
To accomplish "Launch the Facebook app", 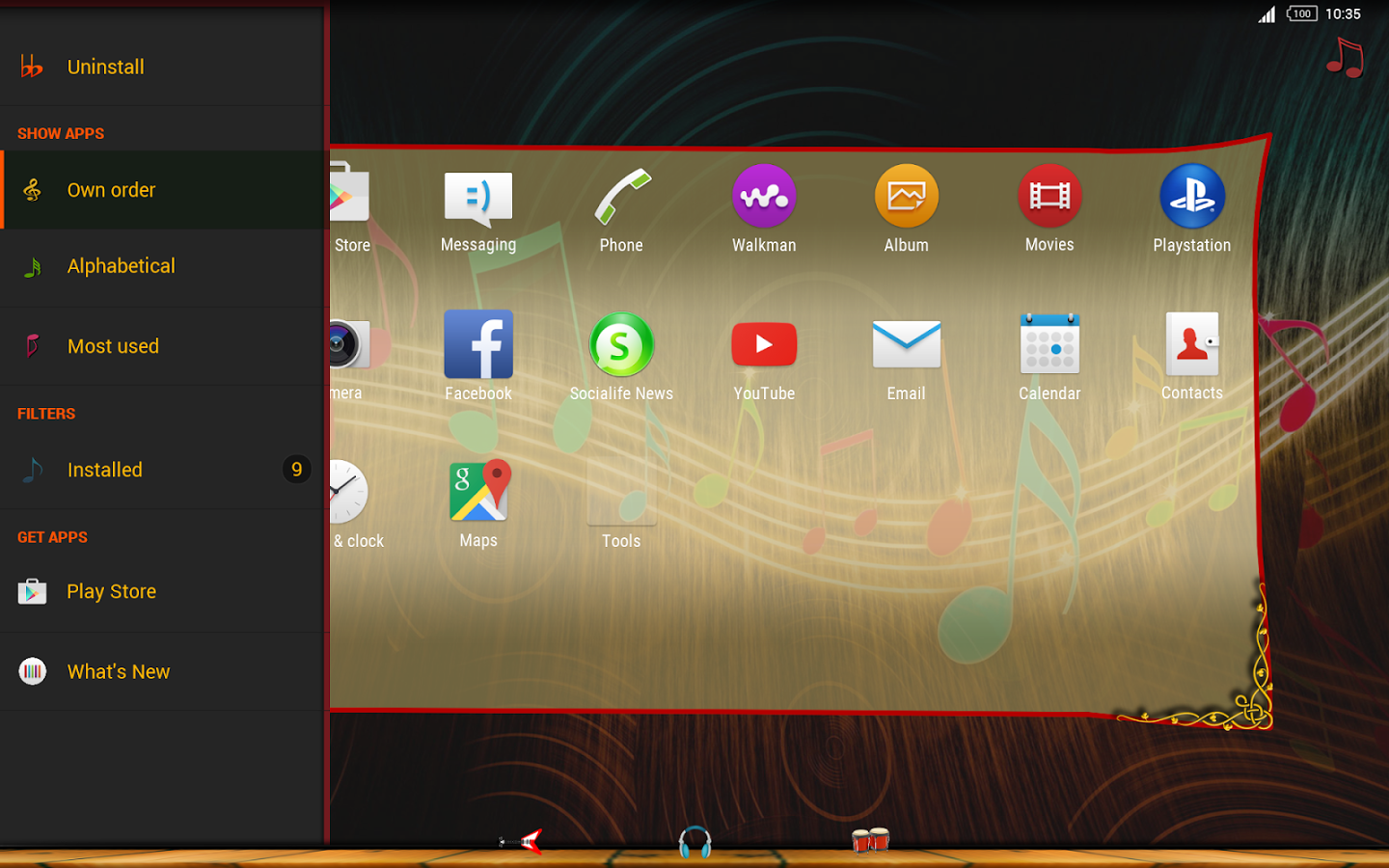I will (x=478, y=356).
